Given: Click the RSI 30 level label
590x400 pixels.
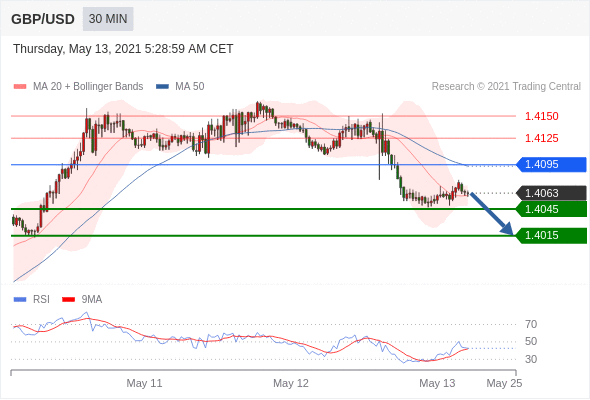Looking at the screenshot, I should pos(531,359).
